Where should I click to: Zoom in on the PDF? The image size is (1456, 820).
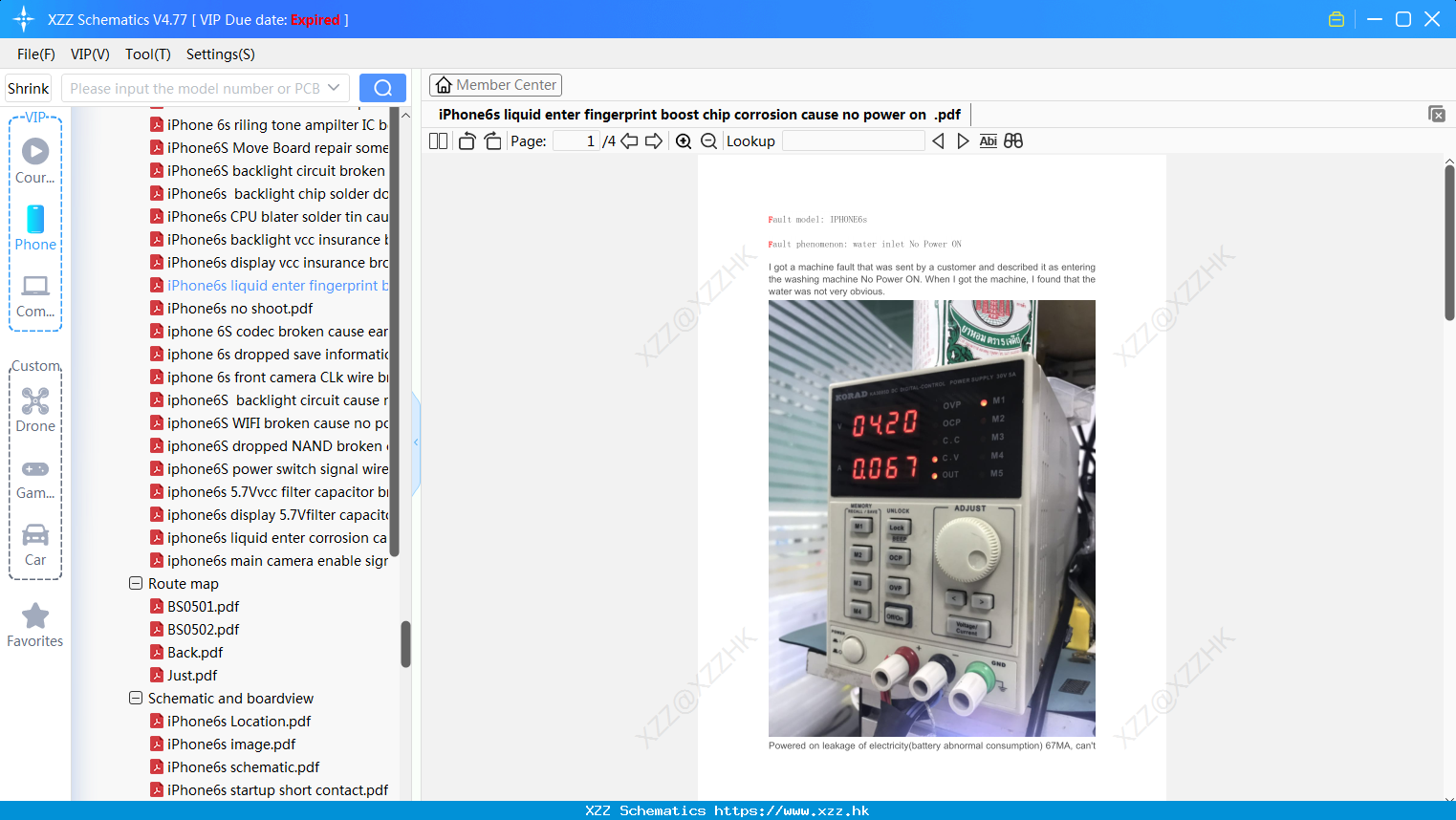[684, 141]
